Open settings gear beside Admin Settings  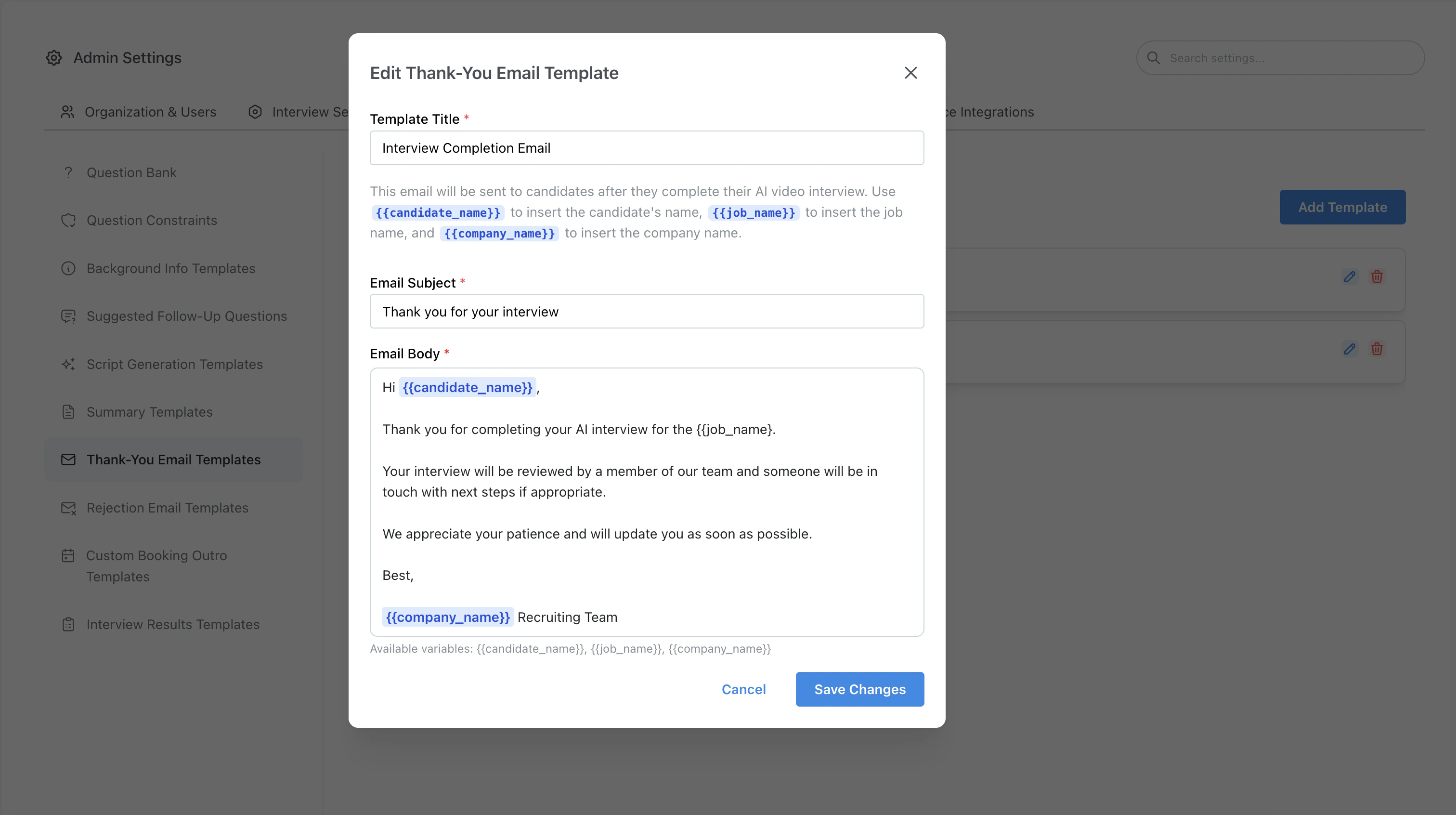click(54, 58)
